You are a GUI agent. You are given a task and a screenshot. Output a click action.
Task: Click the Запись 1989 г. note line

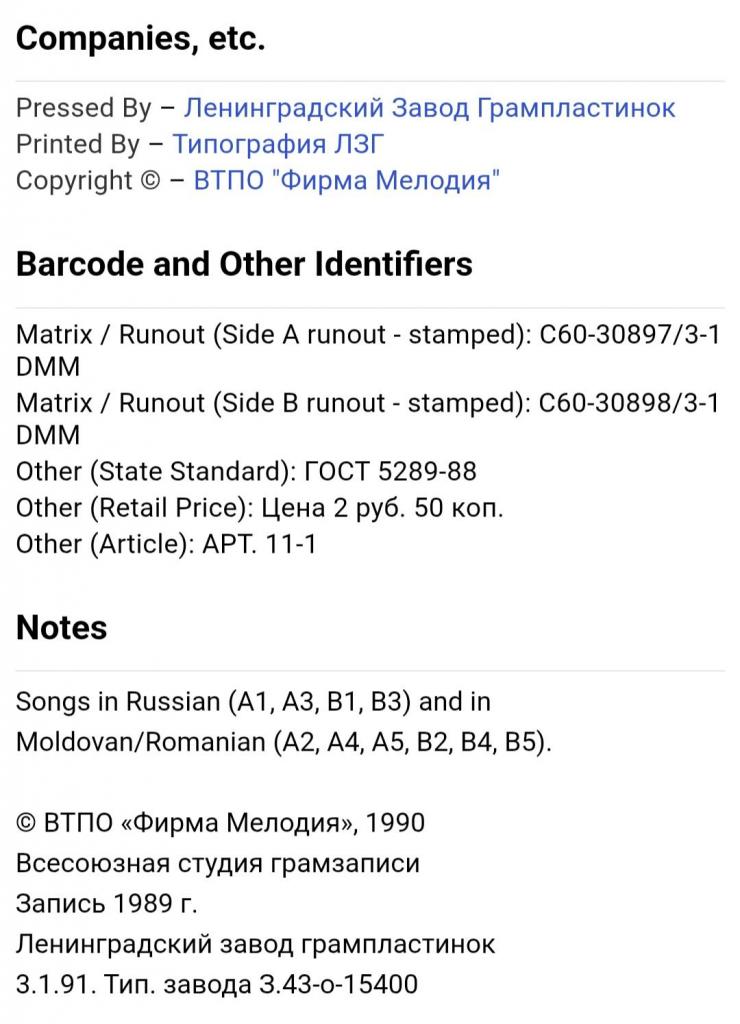[x=107, y=904]
